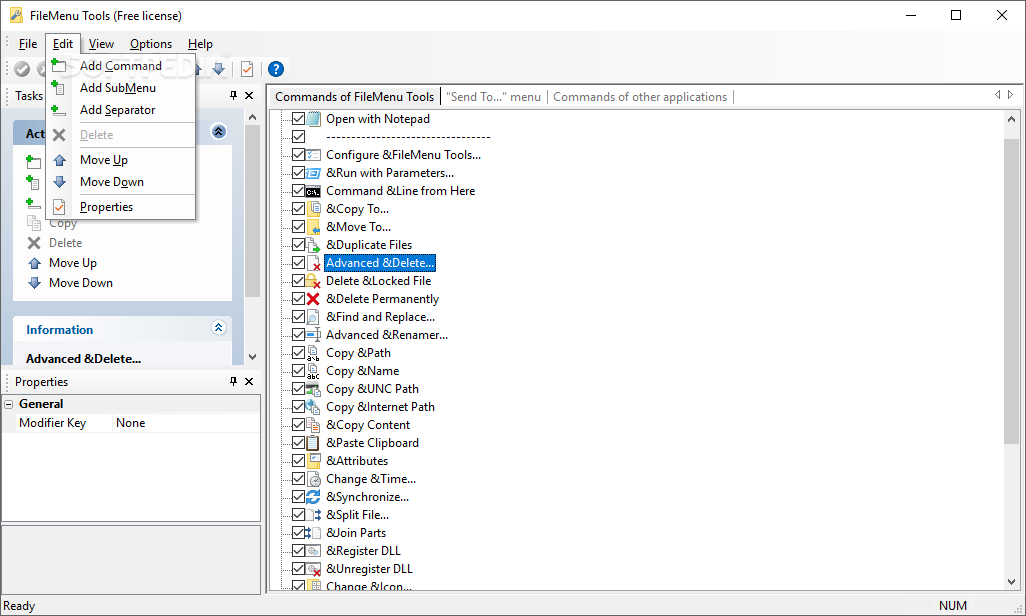This screenshot has width=1026, height=616.
Task: Click the grey Apply checkmark icon in the toolbar
Action: click(22, 69)
